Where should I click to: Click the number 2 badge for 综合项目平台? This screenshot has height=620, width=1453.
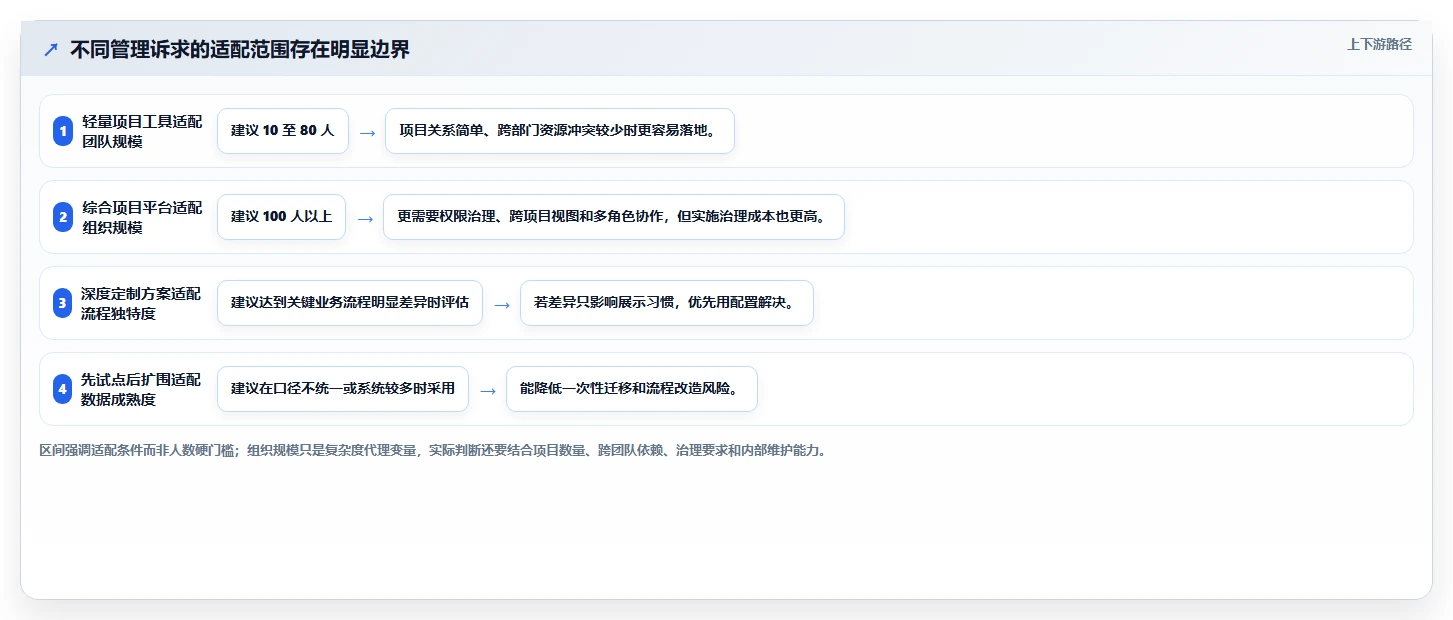pyautogui.click(x=63, y=217)
